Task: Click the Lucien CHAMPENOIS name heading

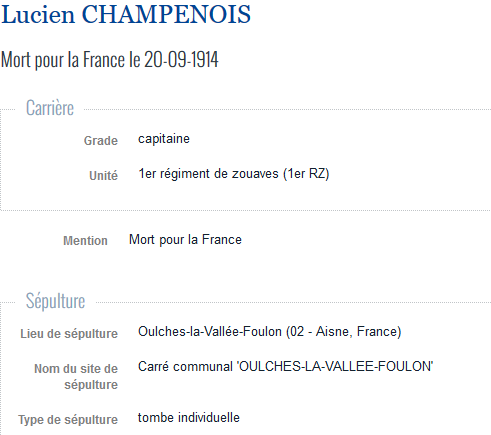Action: coord(126,15)
